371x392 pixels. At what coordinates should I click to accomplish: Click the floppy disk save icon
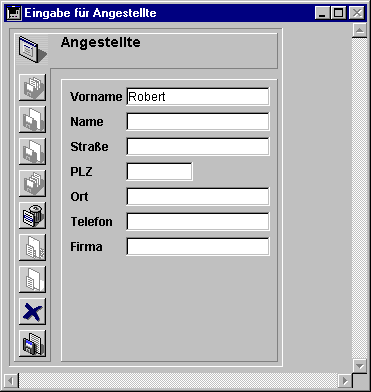32,343
